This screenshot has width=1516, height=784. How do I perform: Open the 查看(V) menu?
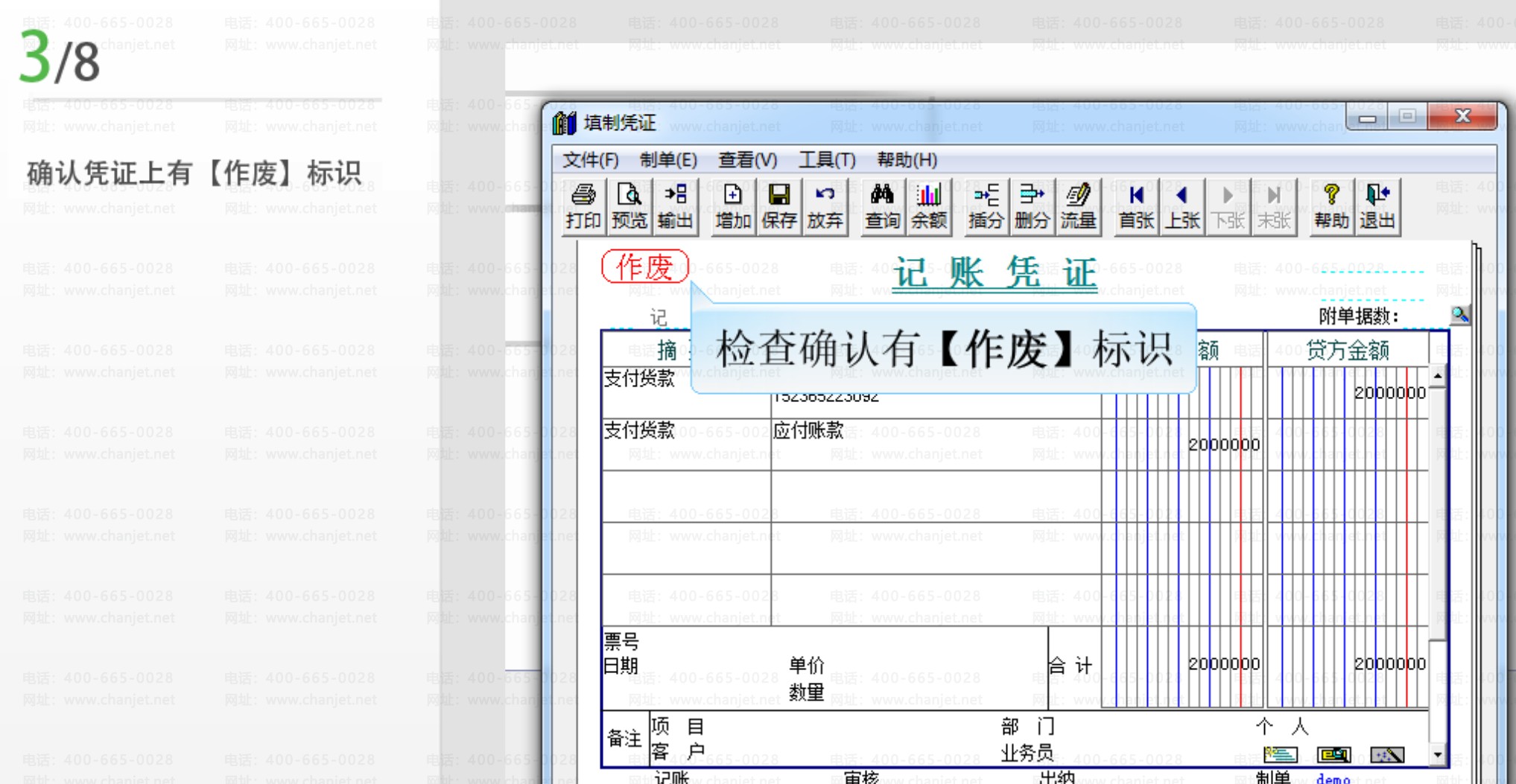tap(747, 160)
